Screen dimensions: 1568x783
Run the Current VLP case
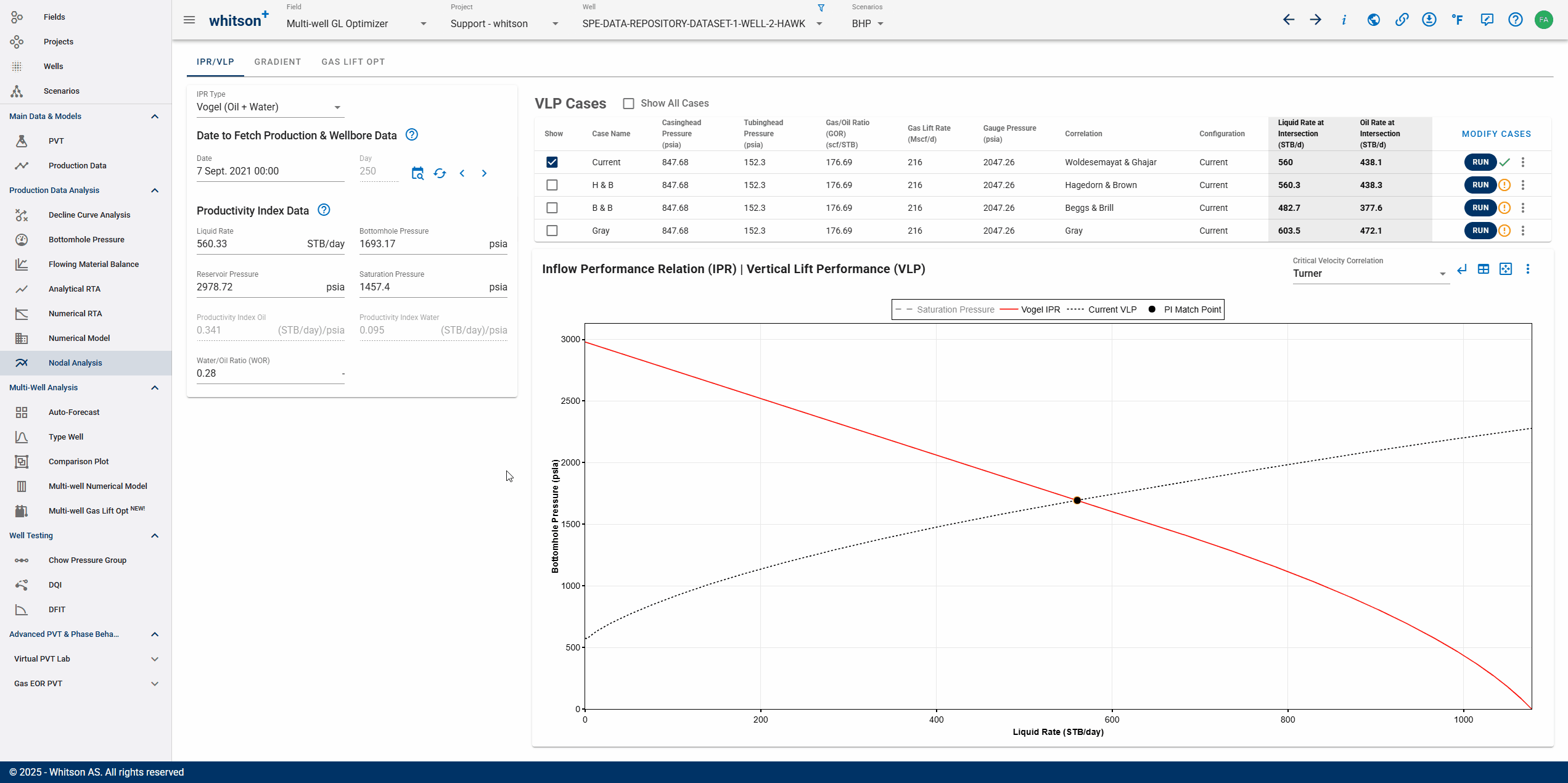(x=1480, y=162)
